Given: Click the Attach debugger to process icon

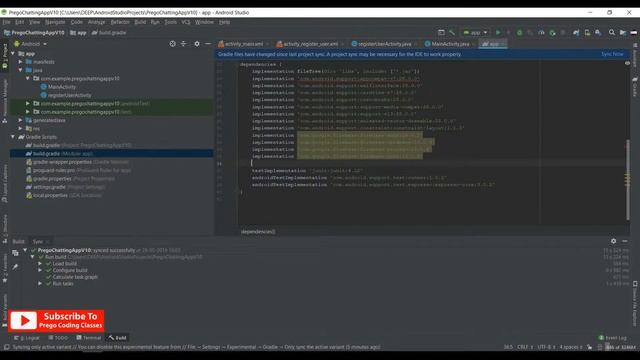Looking at the screenshot, I should pos(552,33).
